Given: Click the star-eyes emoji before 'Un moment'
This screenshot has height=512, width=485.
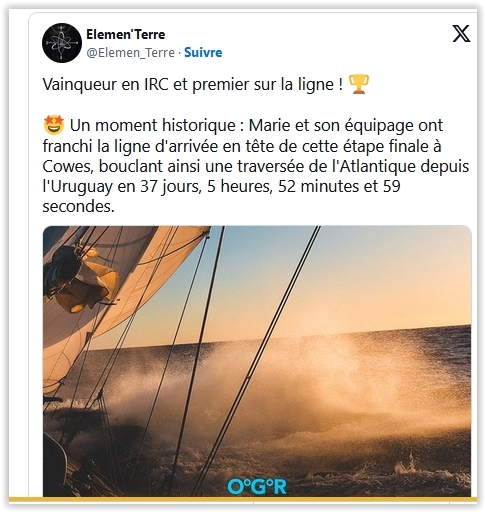Looking at the screenshot, I should tap(54, 125).
